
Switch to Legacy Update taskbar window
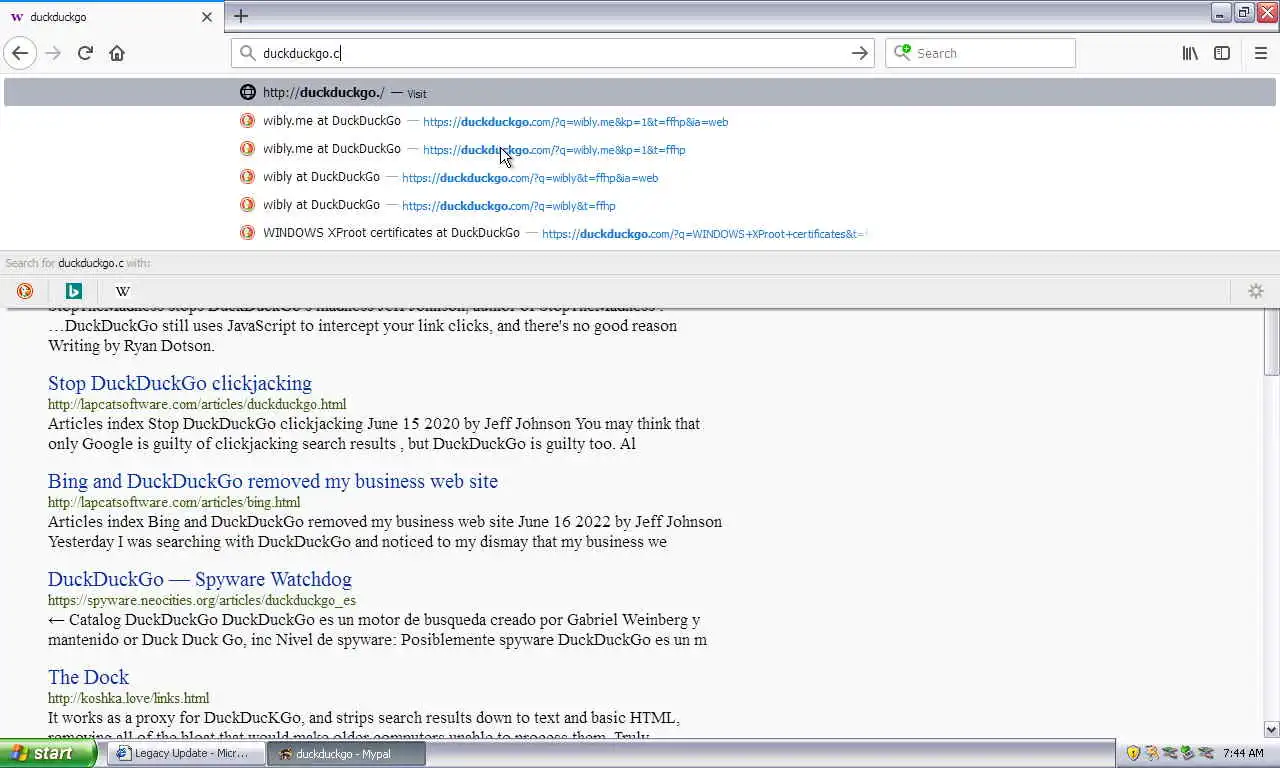(186, 753)
